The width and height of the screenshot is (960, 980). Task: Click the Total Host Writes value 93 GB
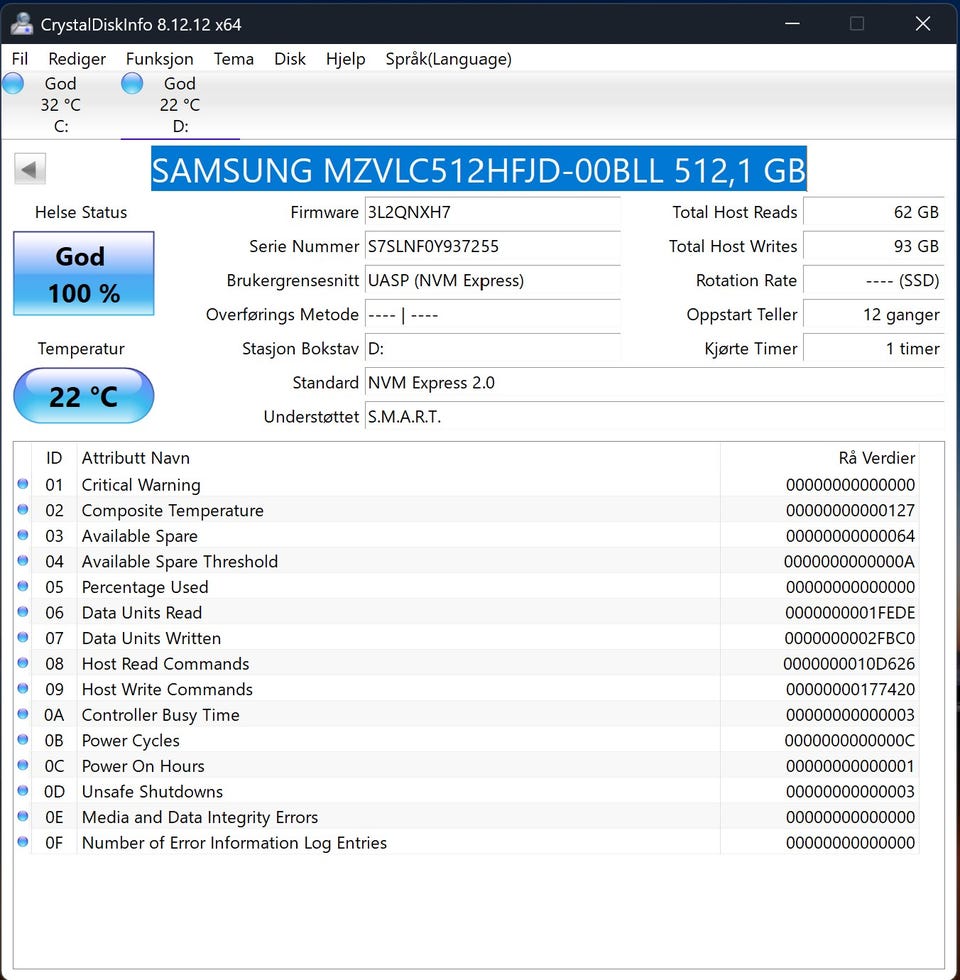874,246
